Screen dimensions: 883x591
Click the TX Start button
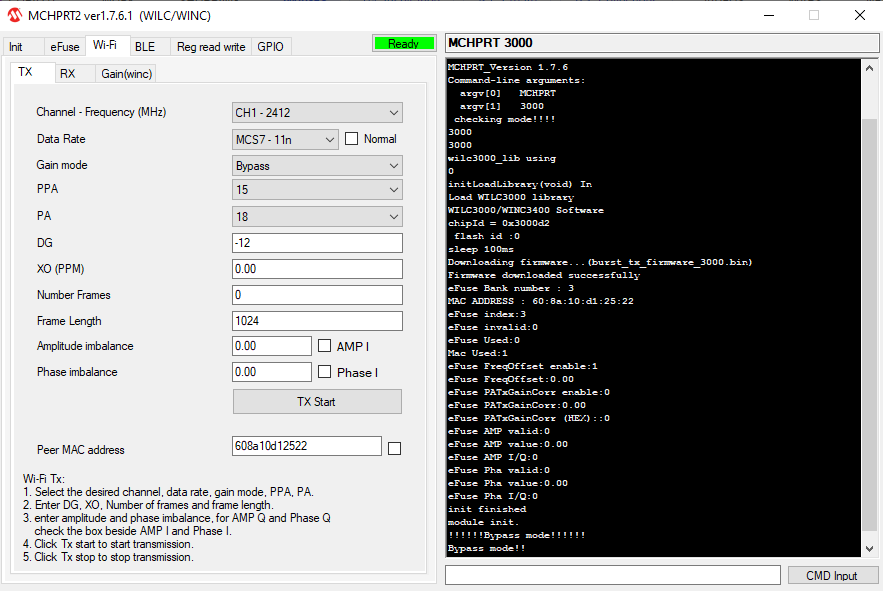point(317,402)
